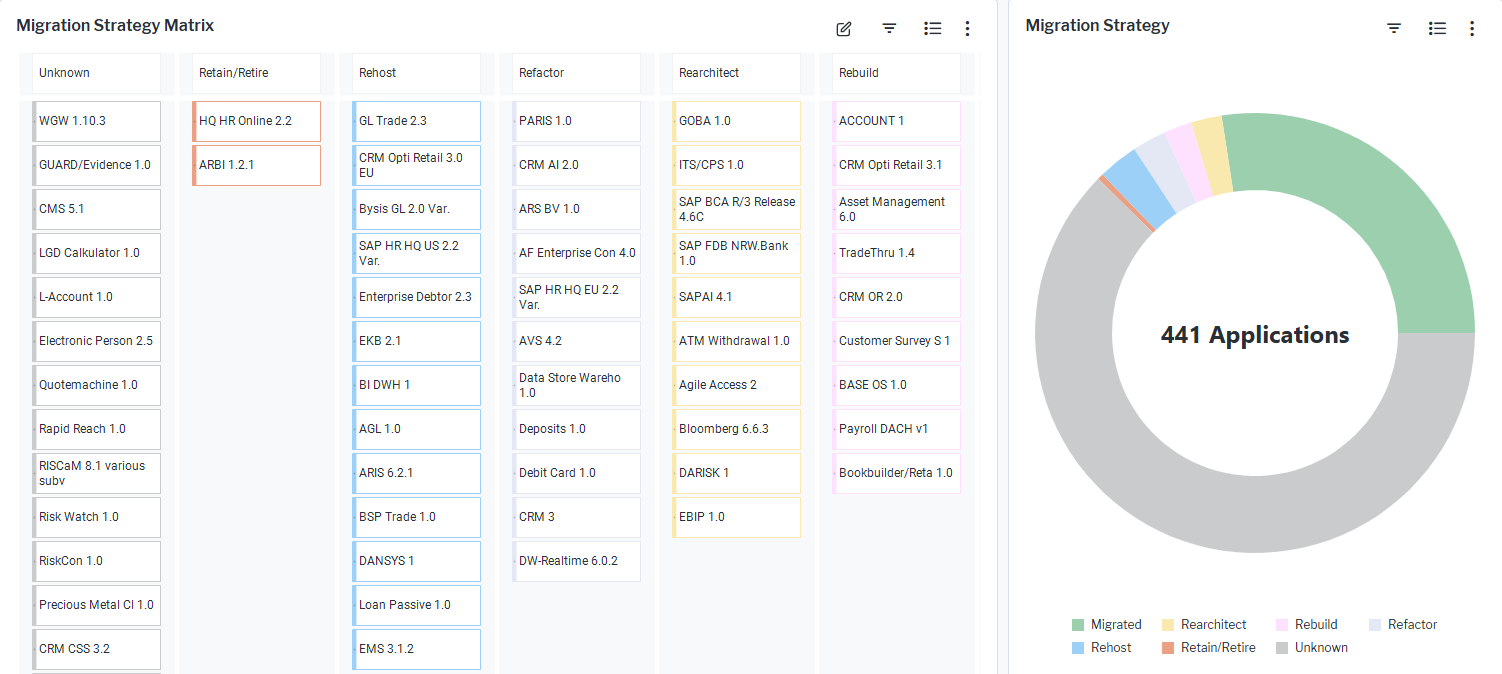Viewport: 1502px width, 674px height.
Task: Click the 441 Applications label in the donut center
Action: [1254, 334]
